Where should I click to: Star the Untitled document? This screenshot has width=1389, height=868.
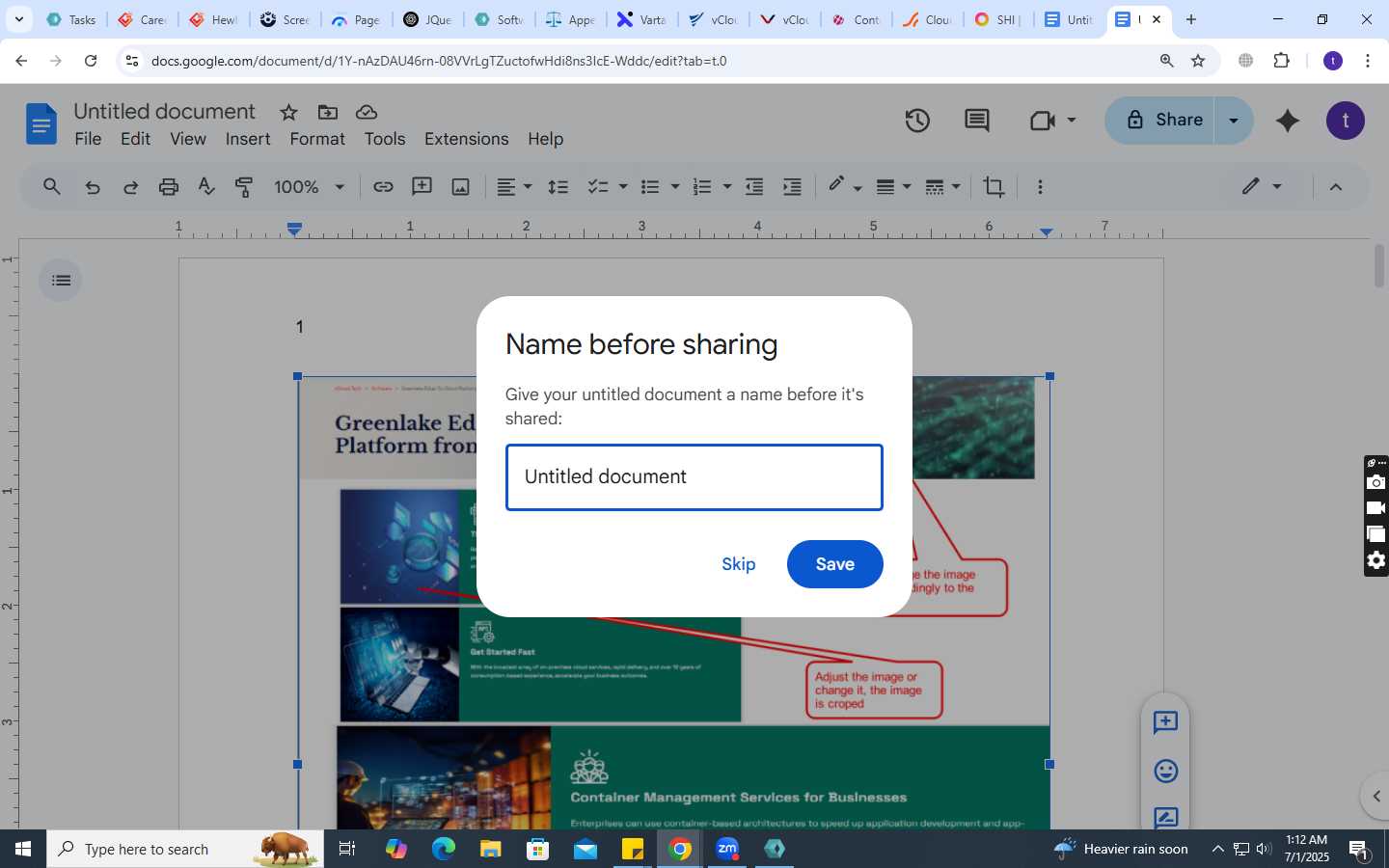coord(288,112)
